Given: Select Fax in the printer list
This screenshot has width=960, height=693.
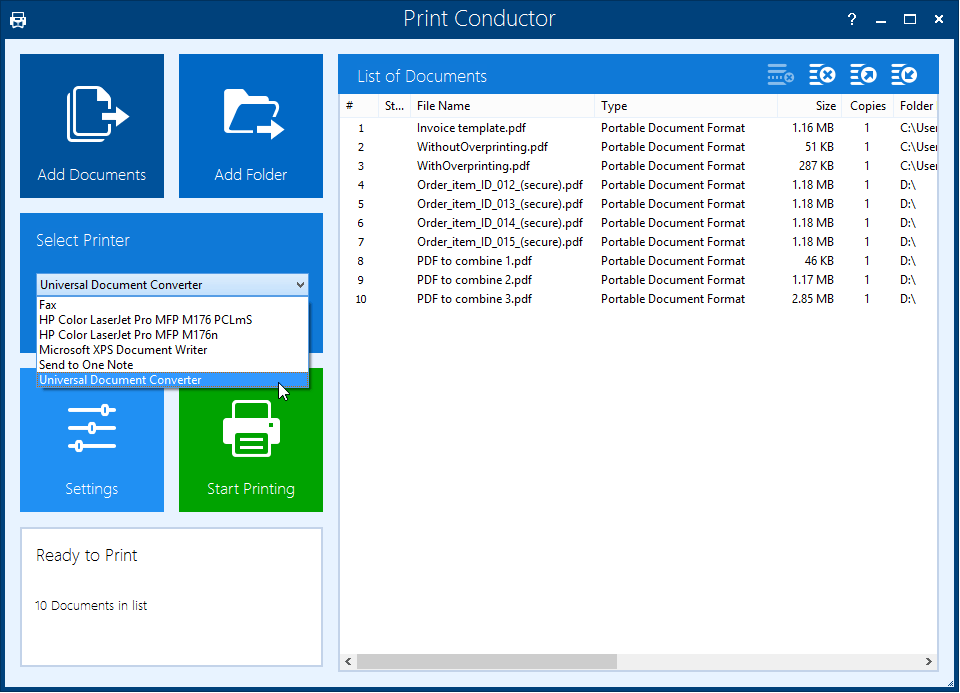Looking at the screenshot, I should coord(172,305).
